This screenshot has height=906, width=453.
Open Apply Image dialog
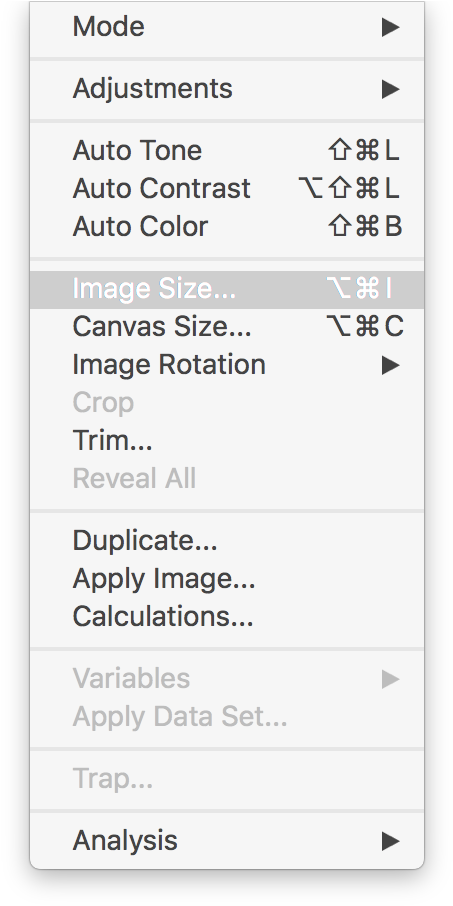coord(226,578)
